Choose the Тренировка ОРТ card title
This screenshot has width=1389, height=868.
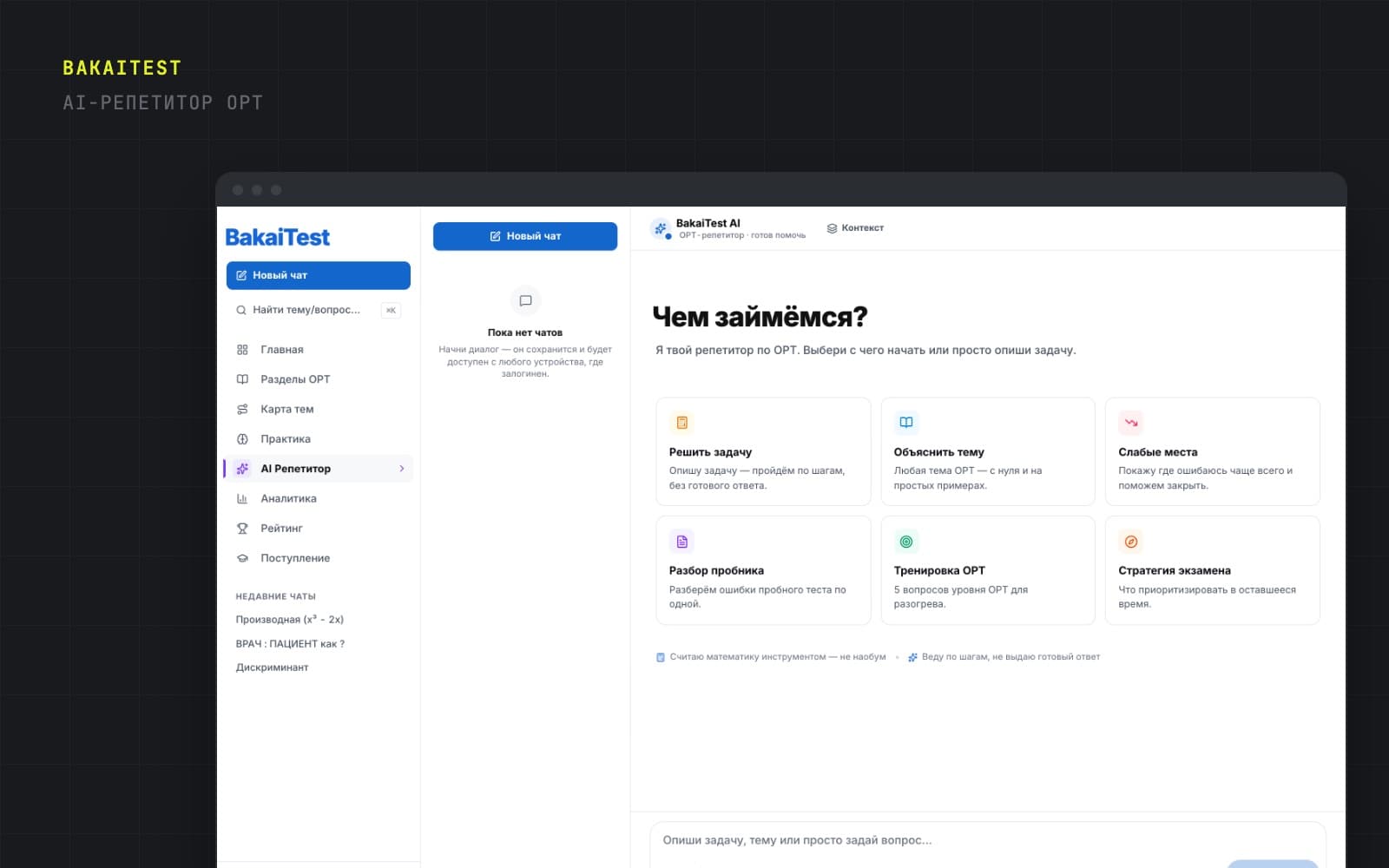click(x=939, y=570)
